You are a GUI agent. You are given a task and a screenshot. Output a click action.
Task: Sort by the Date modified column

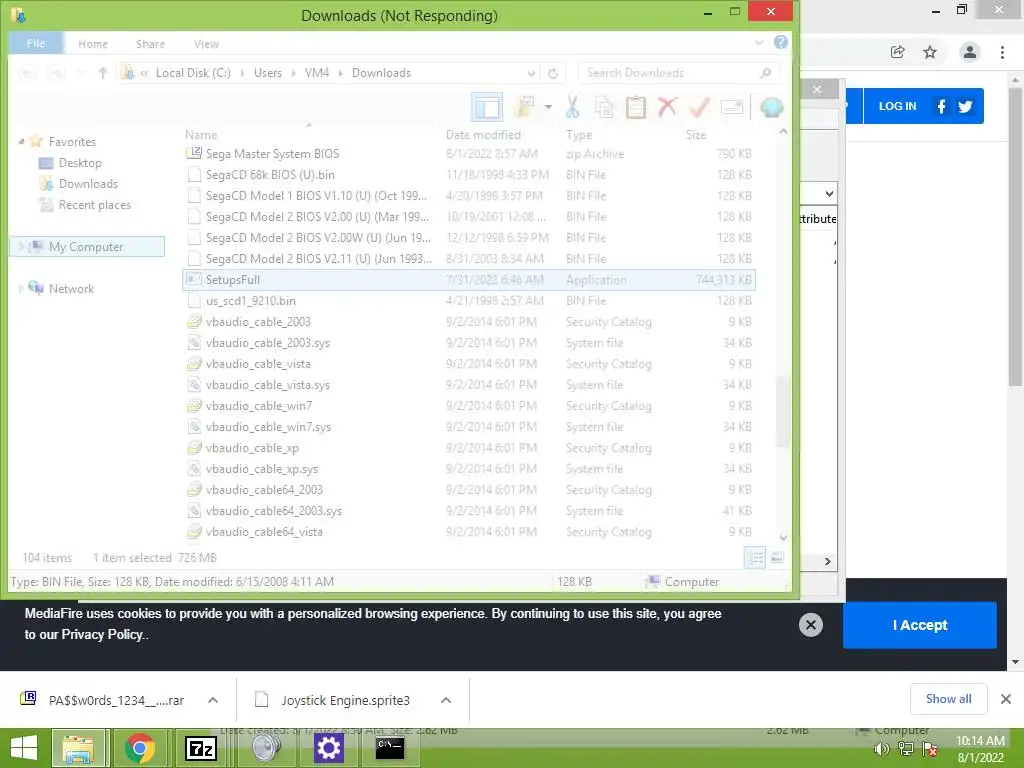(483, 135)
